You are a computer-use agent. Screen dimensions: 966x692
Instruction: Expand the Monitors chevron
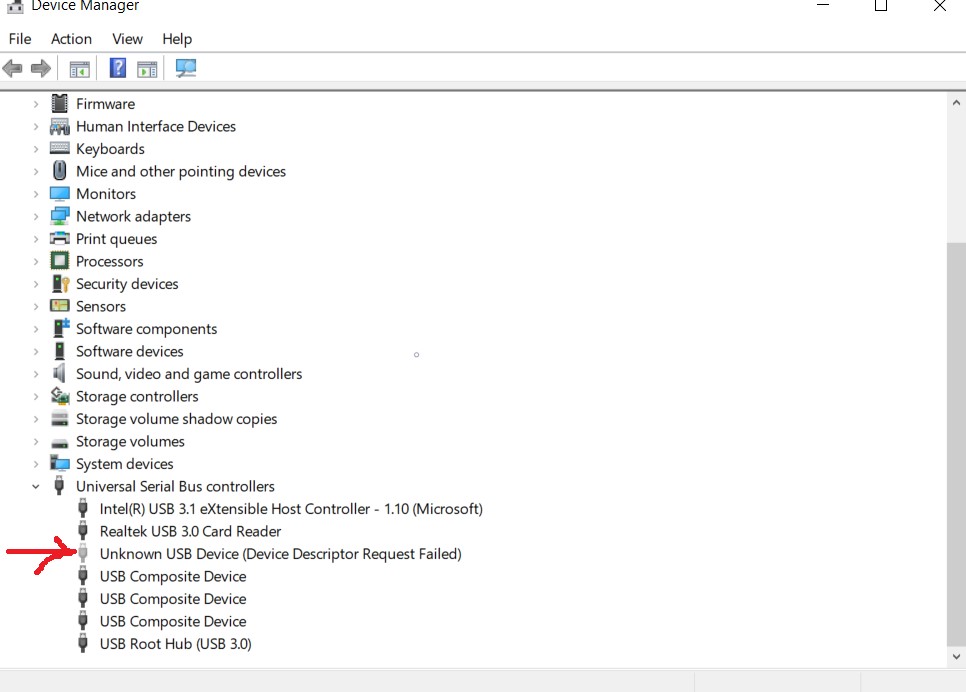click(36, 194)
